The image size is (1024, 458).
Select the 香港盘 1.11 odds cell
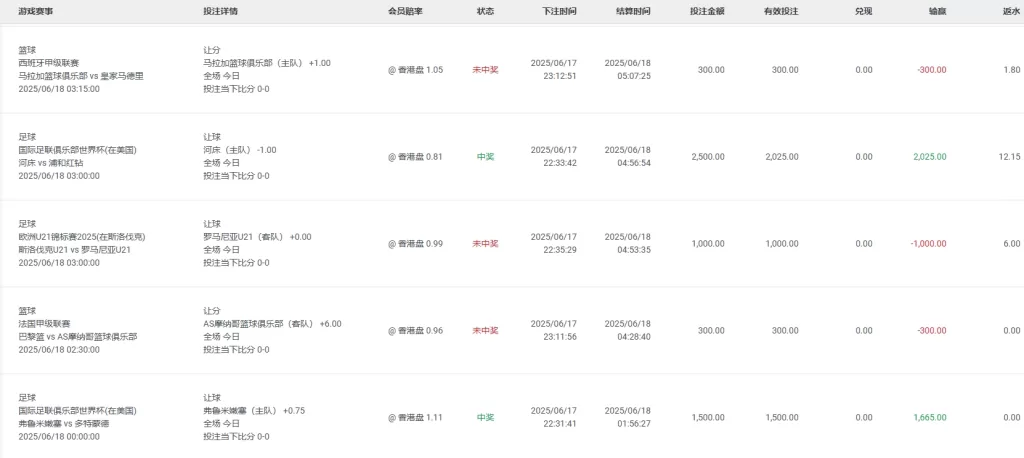pyautogui.click(x=415, y=417)
